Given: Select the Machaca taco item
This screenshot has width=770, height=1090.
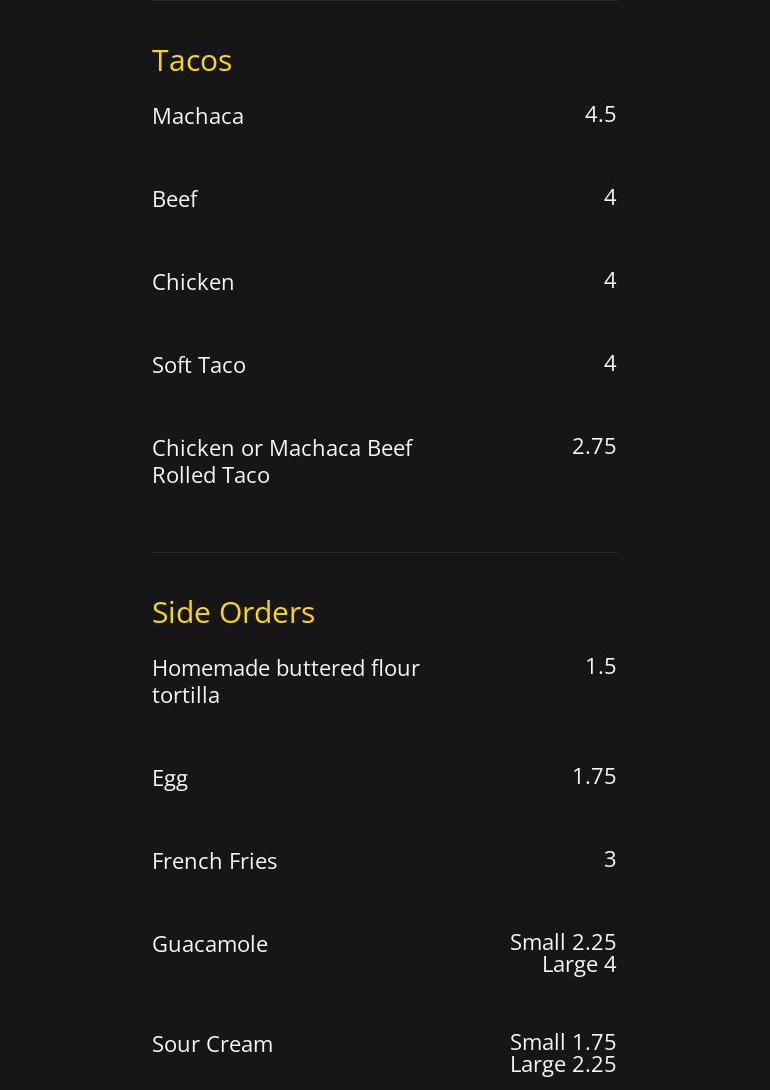Looking at the screenshot, I should click(198, 116).
